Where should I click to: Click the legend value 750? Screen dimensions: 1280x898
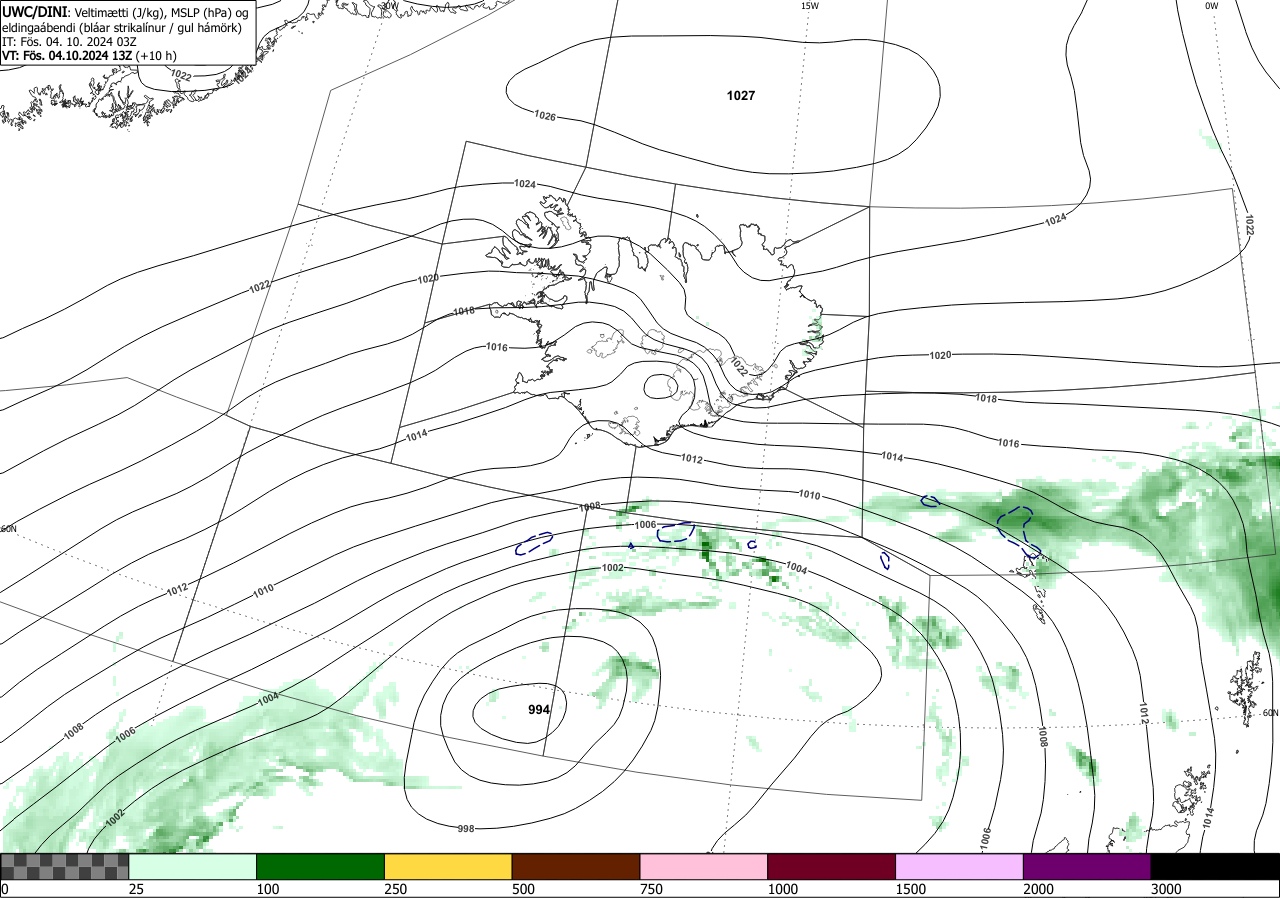651,889
